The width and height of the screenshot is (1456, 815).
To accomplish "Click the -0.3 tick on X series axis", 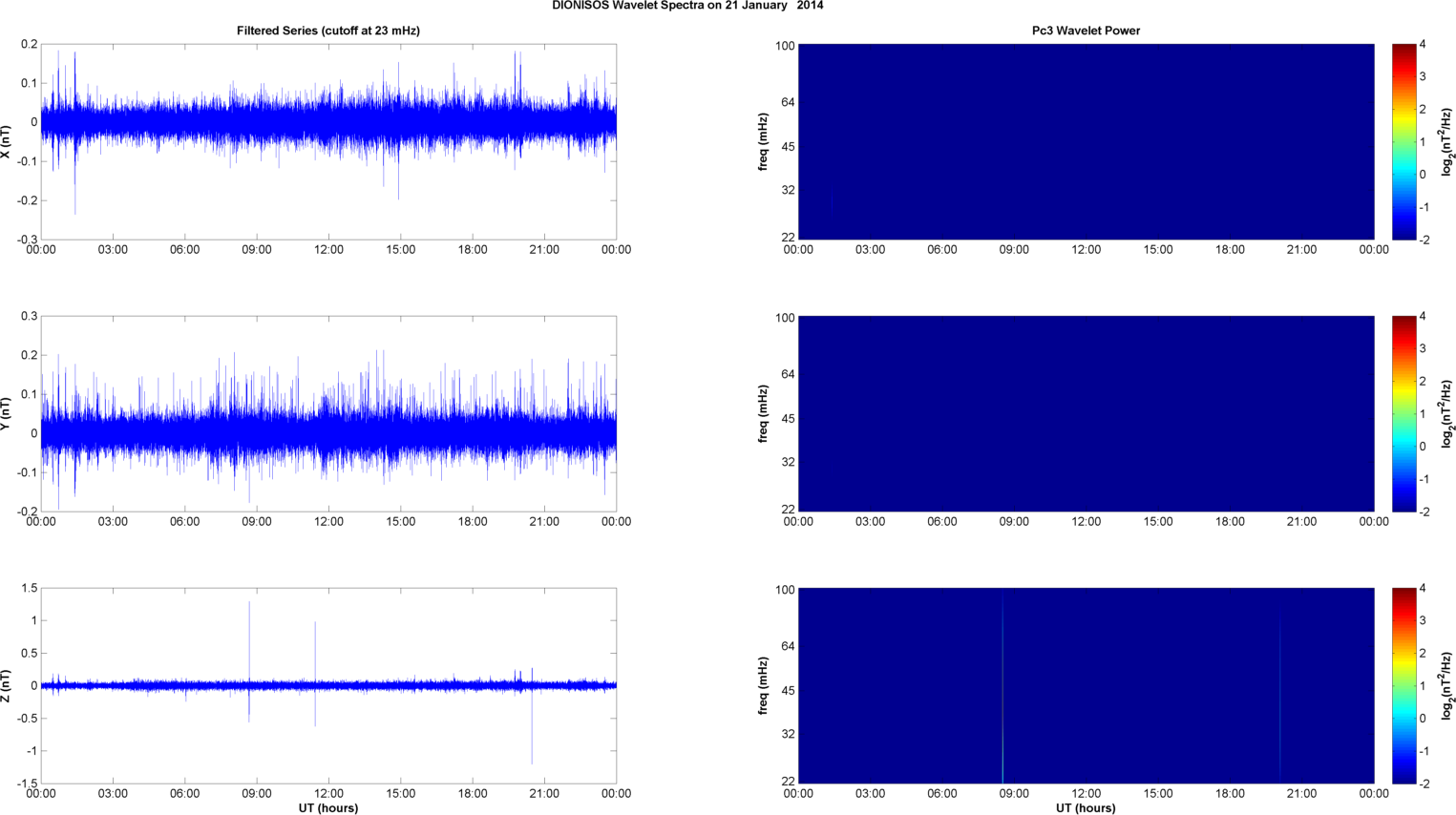I will [x=28, y=240].
